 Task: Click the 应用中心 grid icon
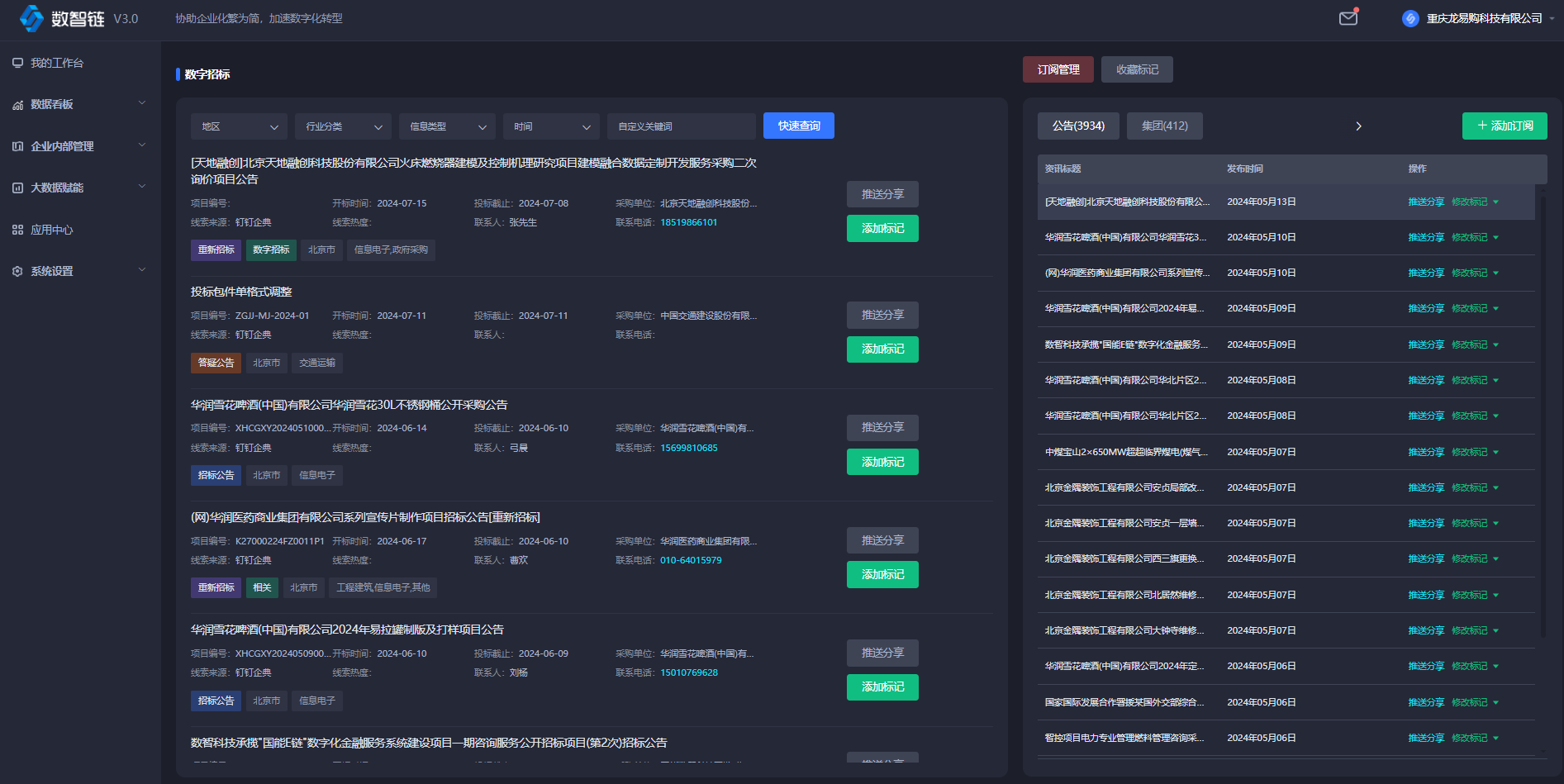point(17,230)
